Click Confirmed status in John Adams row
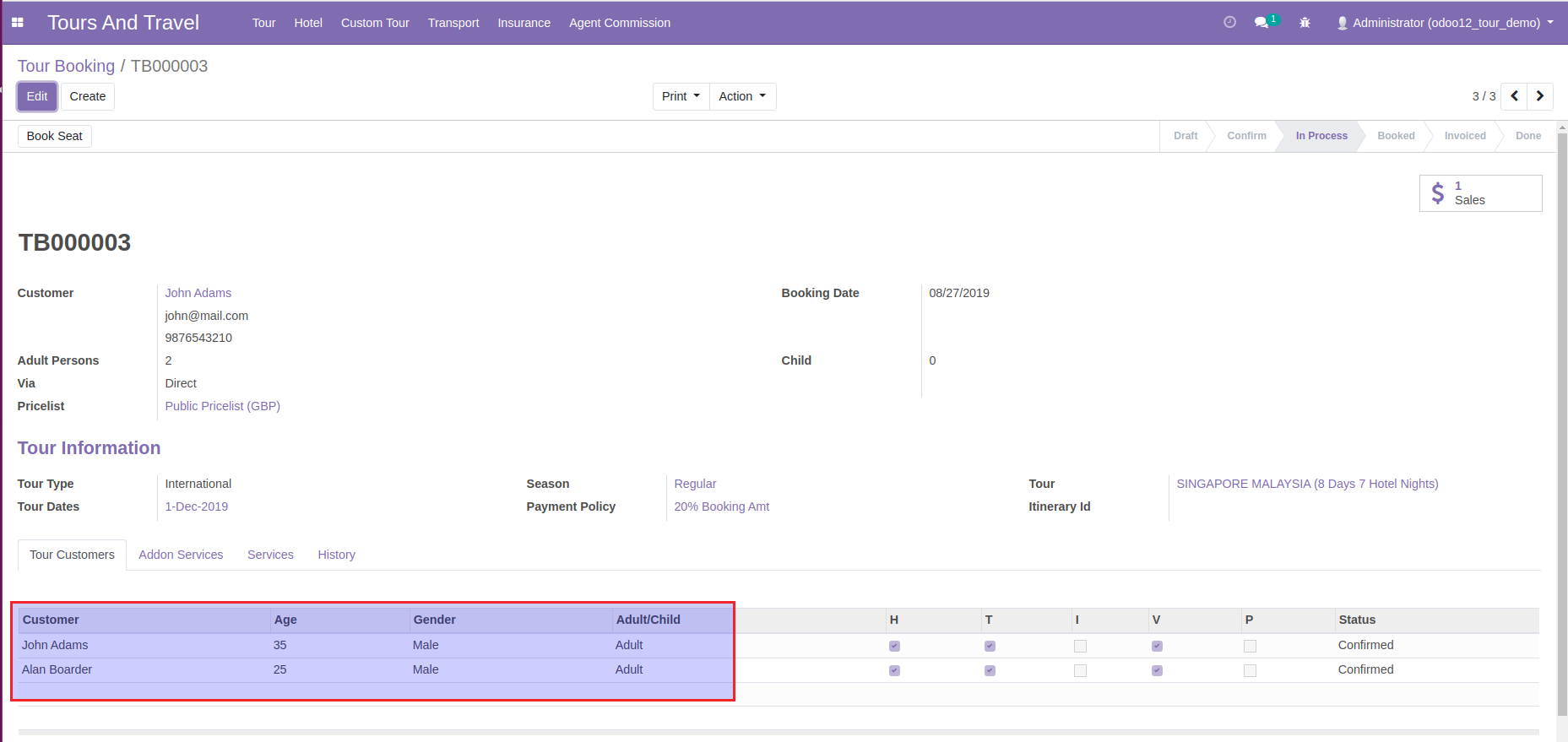This screenshot has height=742, width=1568. 1365,645
